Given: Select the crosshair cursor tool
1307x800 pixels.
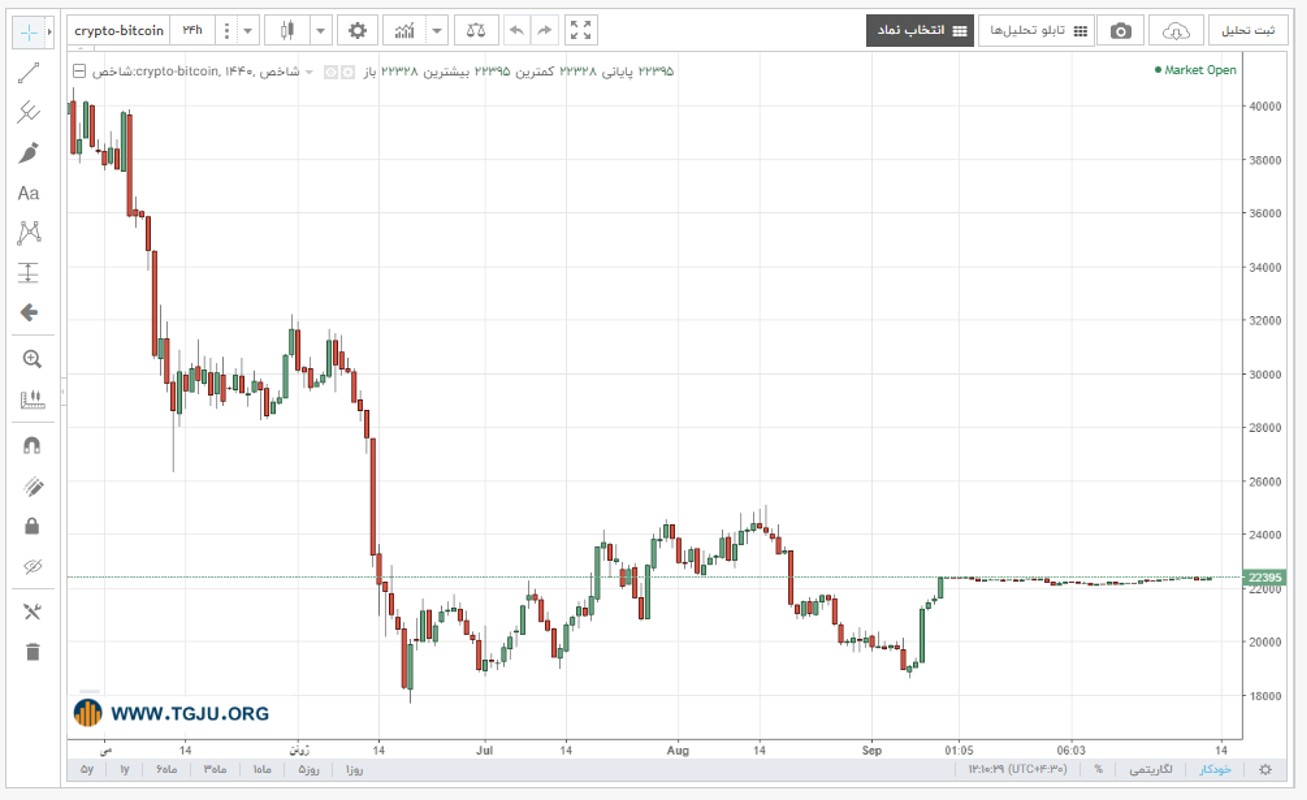Looking at the screenshot, I should 29,33.
